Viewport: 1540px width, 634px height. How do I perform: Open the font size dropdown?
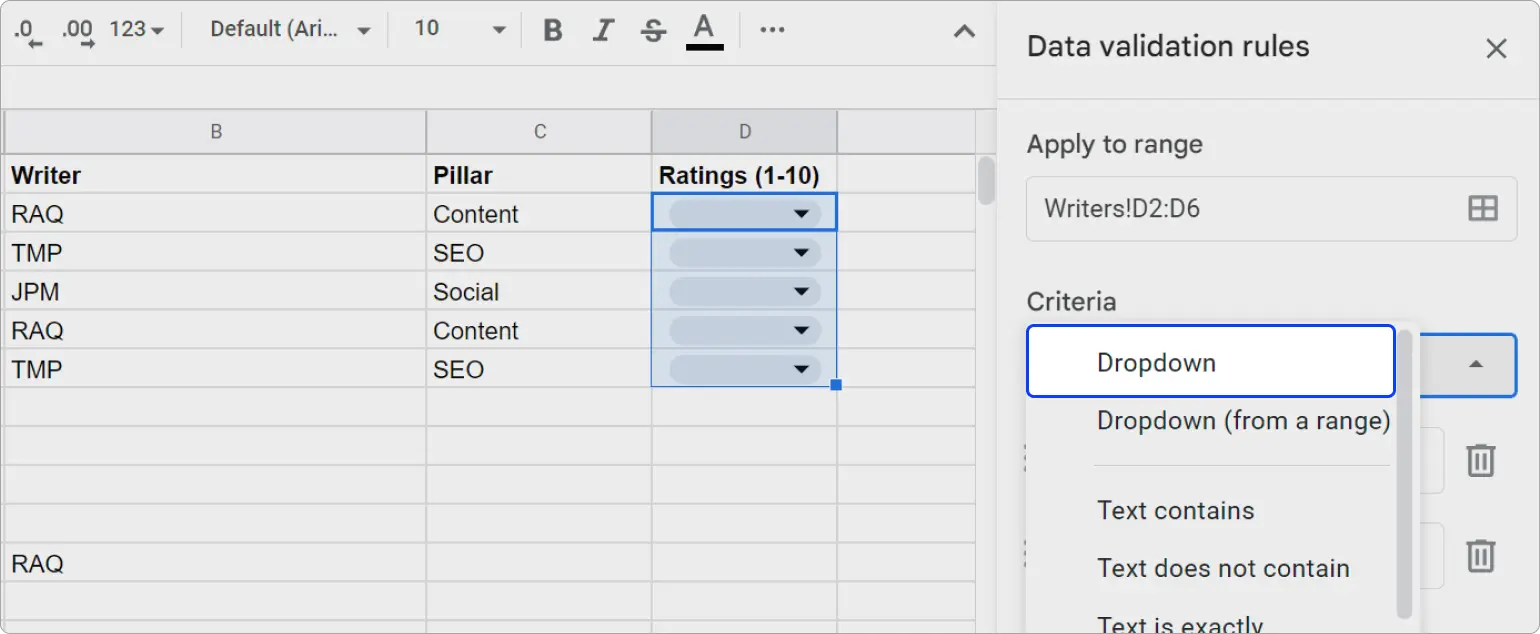(455, 29)
